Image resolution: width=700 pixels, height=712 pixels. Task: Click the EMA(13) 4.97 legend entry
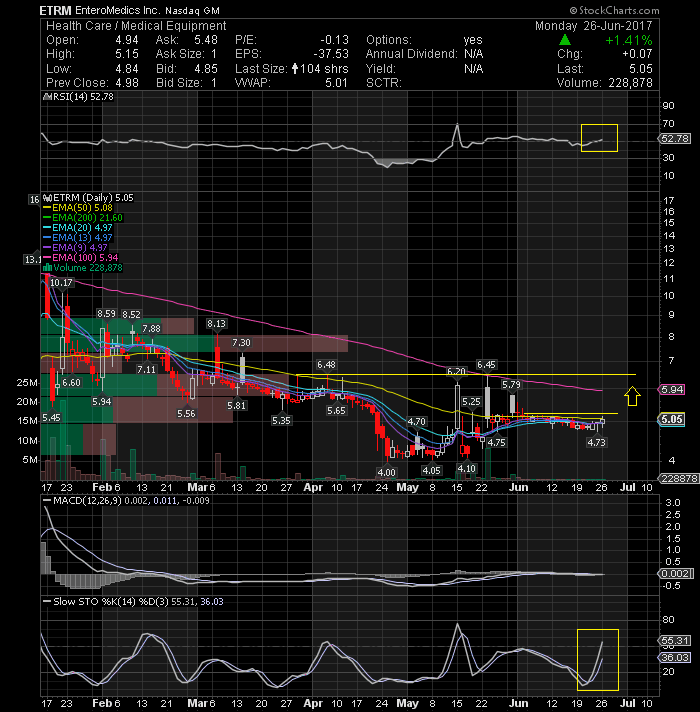coord(77,237)
